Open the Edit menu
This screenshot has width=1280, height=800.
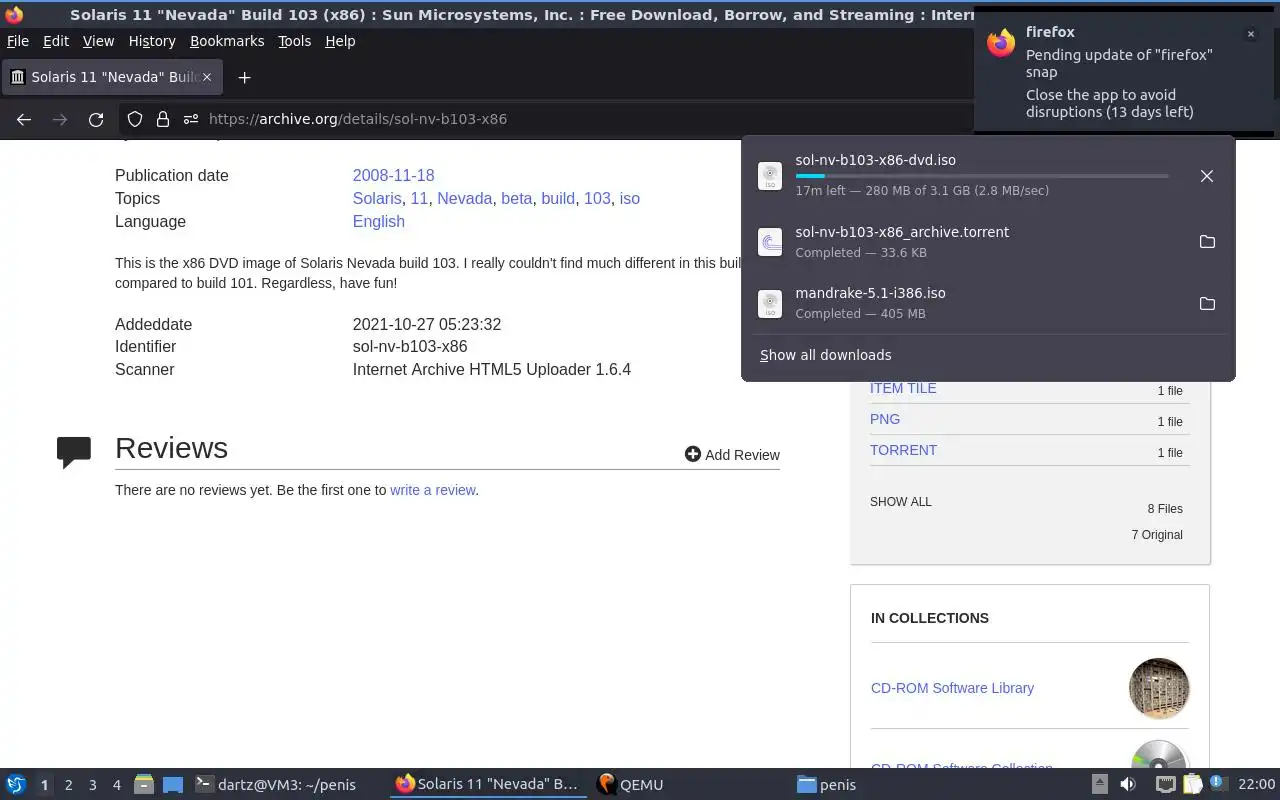pos(56,41)
